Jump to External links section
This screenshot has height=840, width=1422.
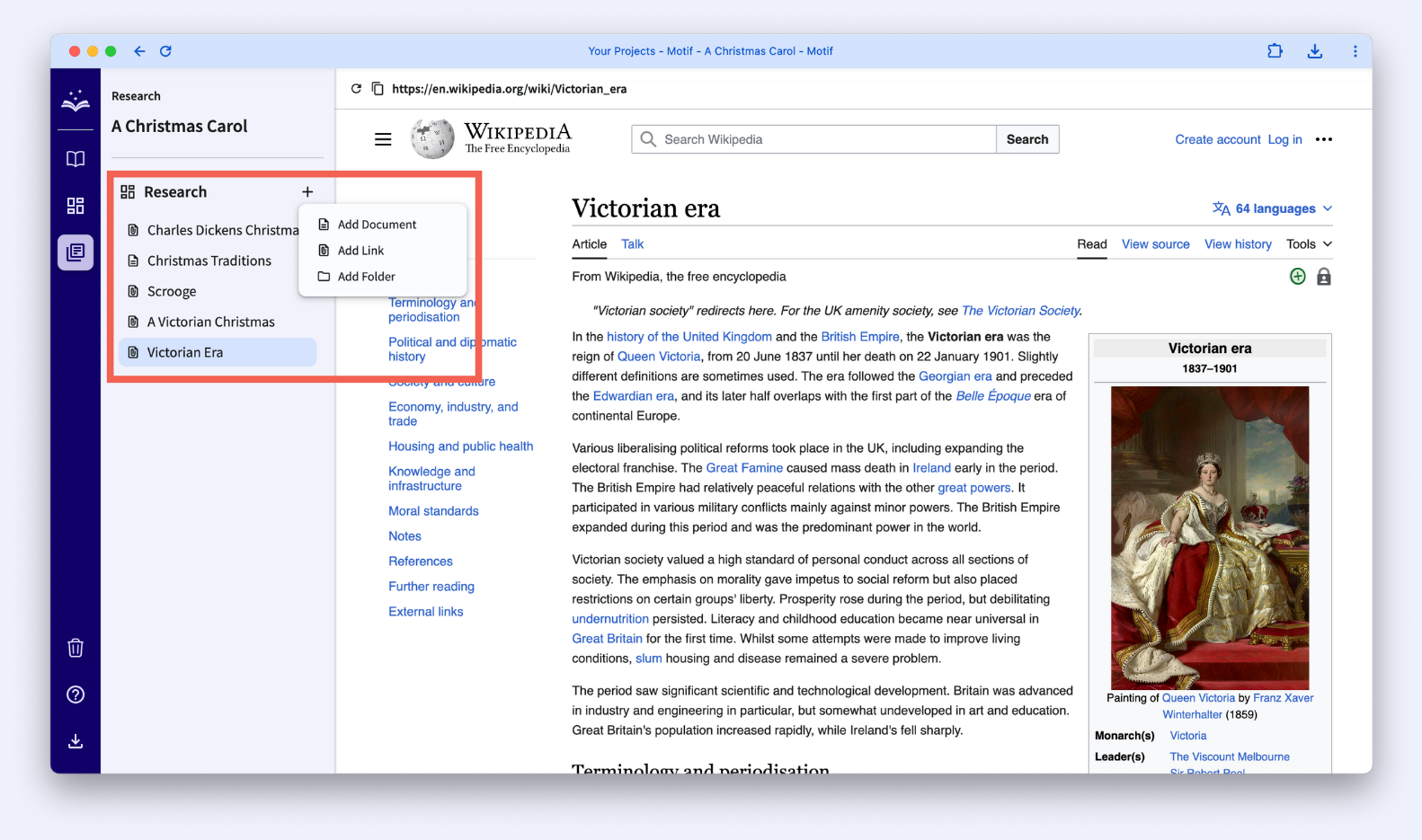pyautogui.click(x=426, y=612)
